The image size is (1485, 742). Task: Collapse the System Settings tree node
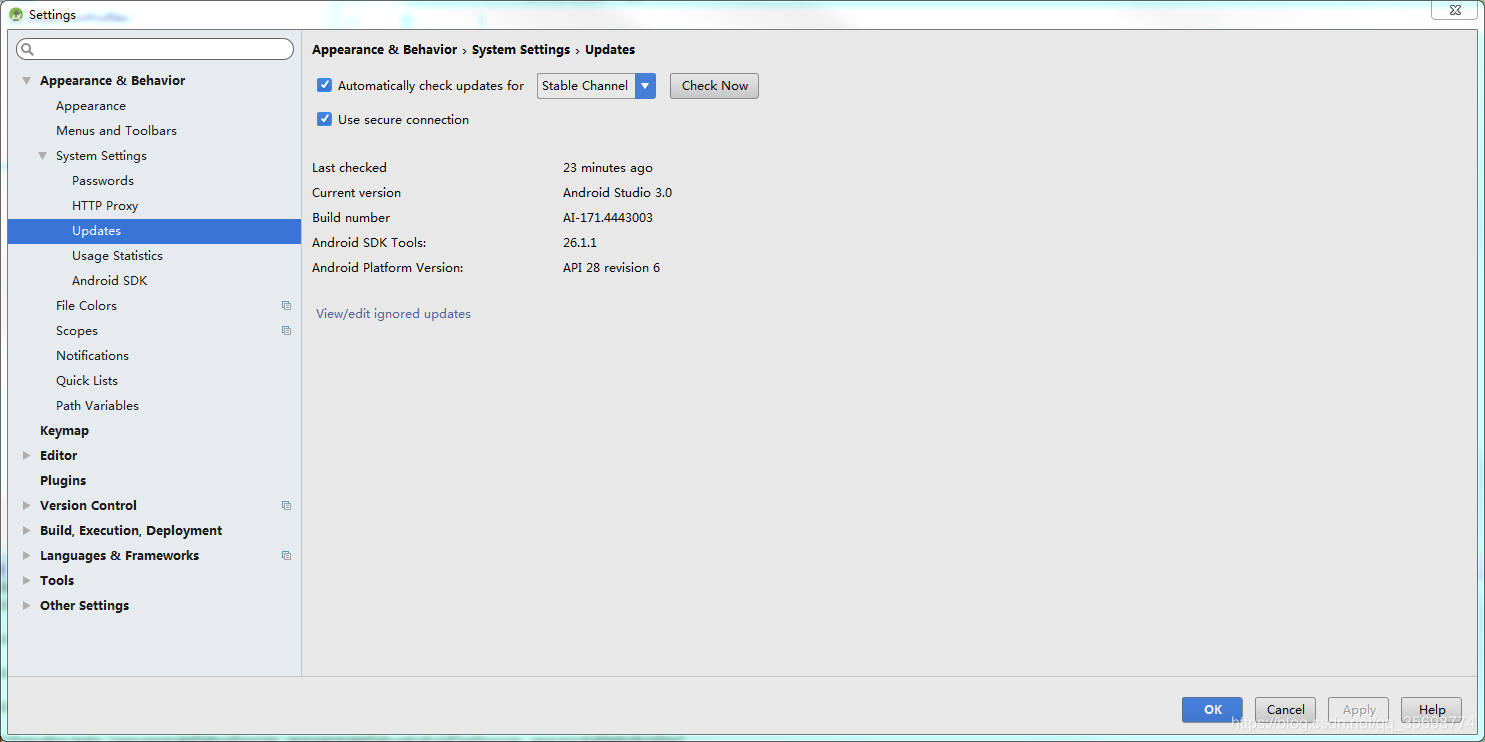42,155
